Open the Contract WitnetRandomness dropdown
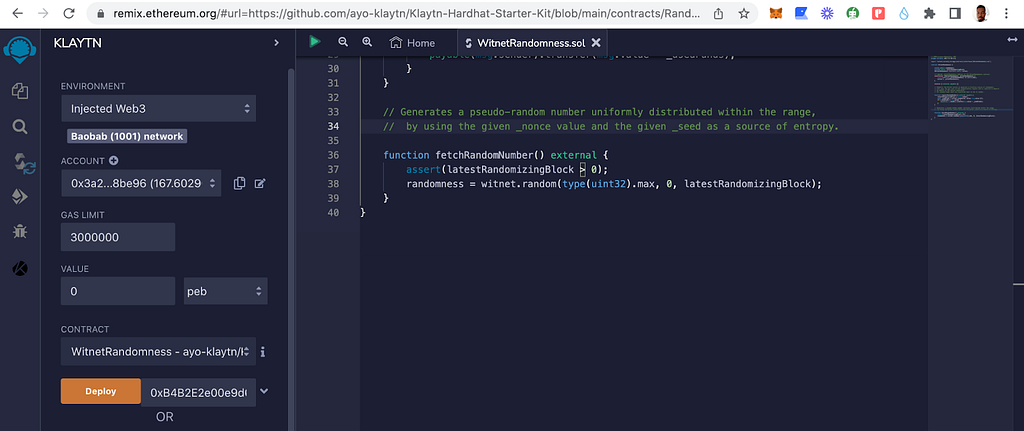 pos(158,351)
